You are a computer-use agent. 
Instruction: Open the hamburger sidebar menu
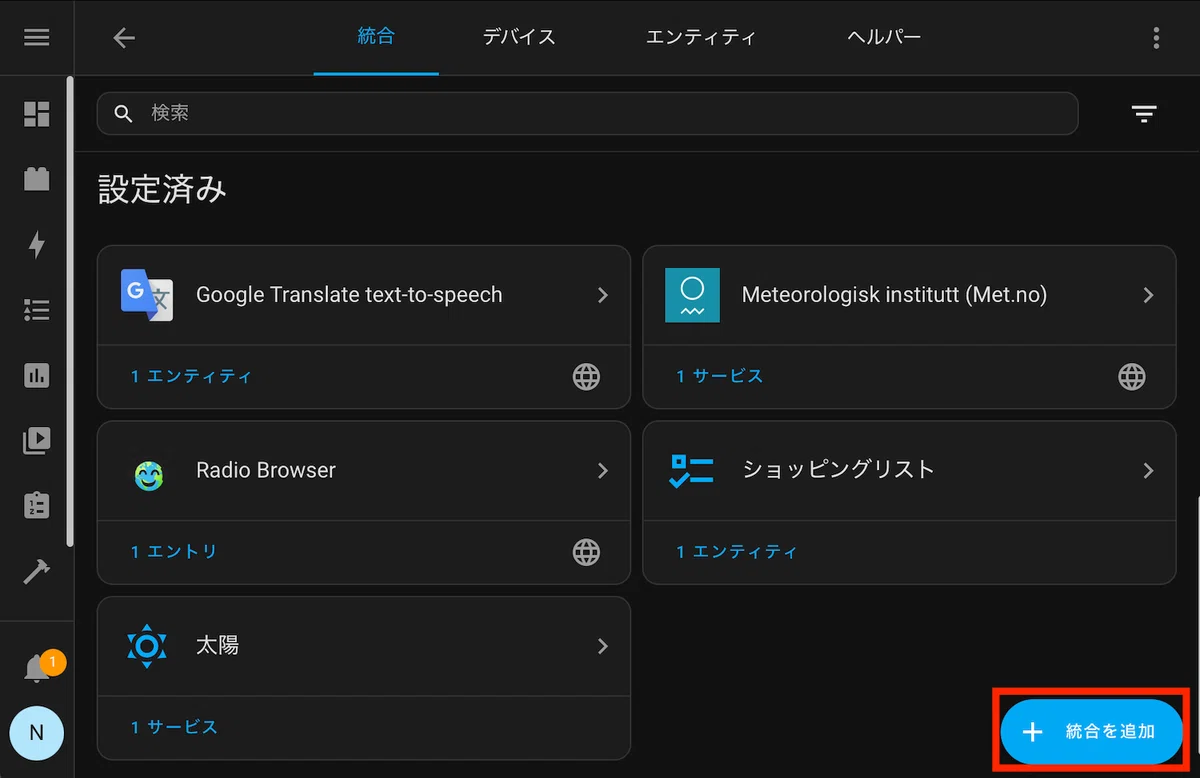coord(37,38)
